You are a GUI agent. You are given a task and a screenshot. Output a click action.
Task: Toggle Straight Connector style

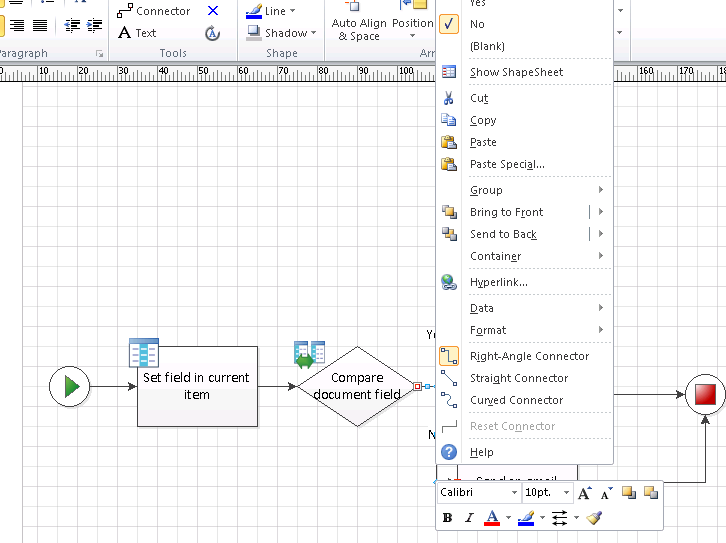click(525, 378)
